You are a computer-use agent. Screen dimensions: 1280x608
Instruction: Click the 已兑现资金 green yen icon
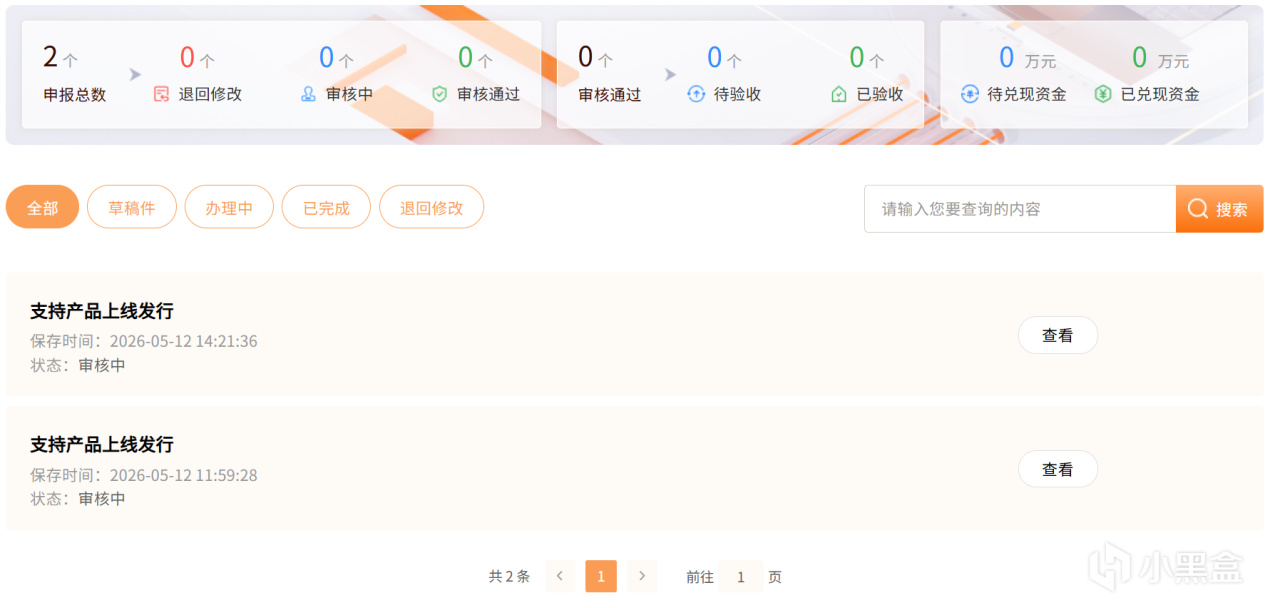click(x=1103, y=94)
